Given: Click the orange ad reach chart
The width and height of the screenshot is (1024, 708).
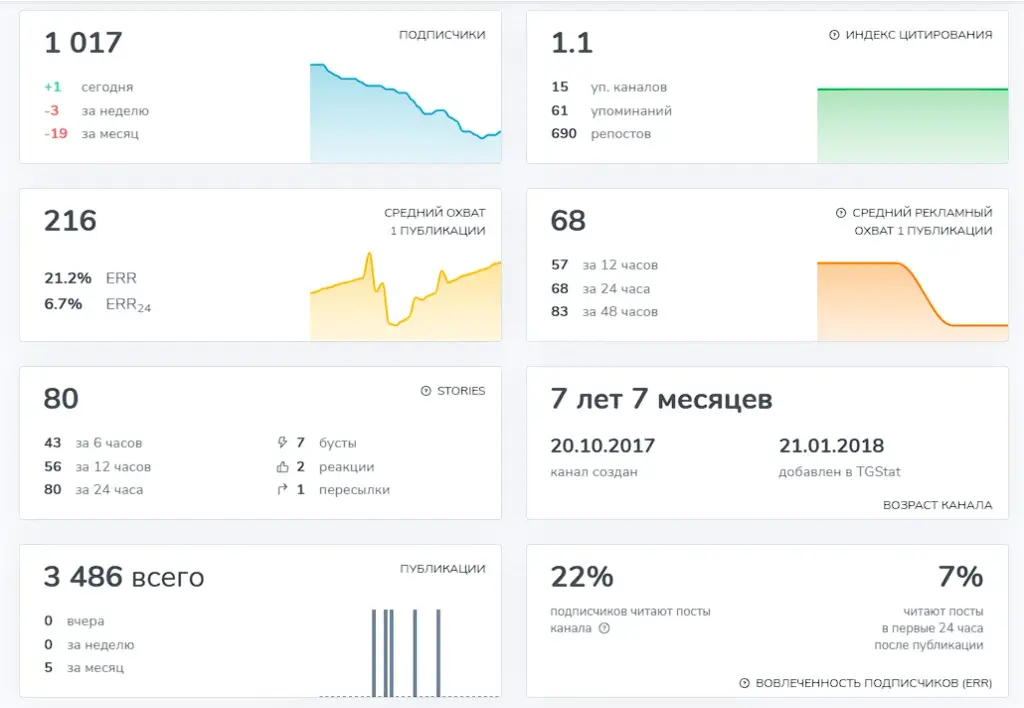Looking at the screenshot, I should pyautogui.click(x=912, y=300).
